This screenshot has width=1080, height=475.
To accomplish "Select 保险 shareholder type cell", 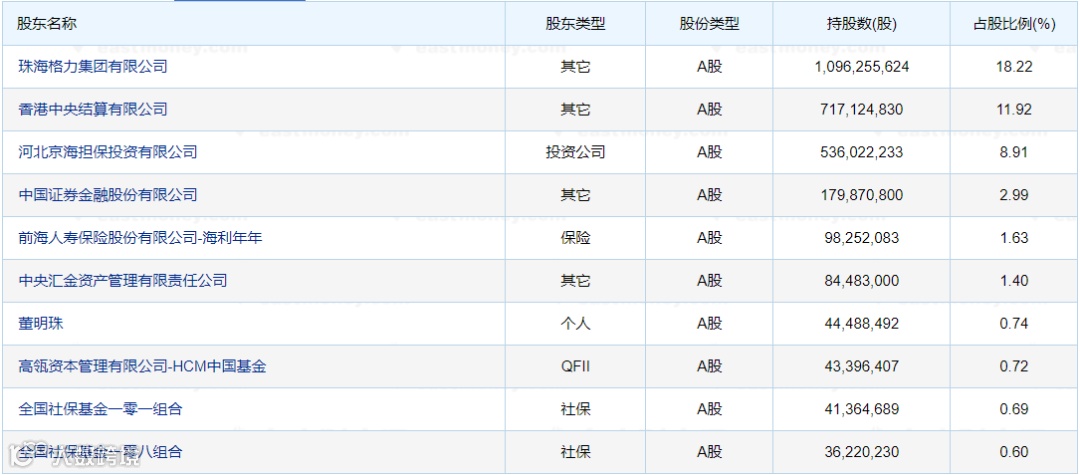I will (x=575, y=238).
